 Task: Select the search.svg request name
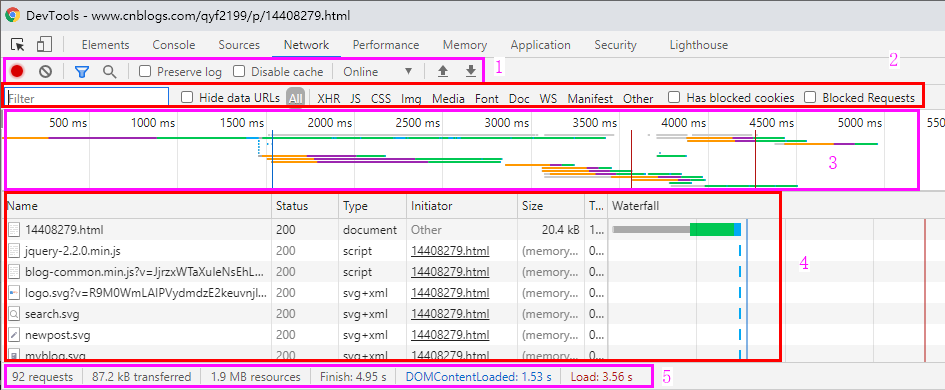[52, 314]
